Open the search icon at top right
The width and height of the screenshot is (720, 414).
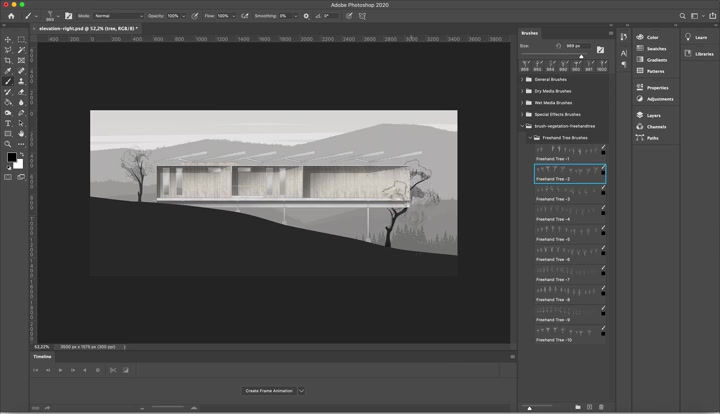point(681,17)
